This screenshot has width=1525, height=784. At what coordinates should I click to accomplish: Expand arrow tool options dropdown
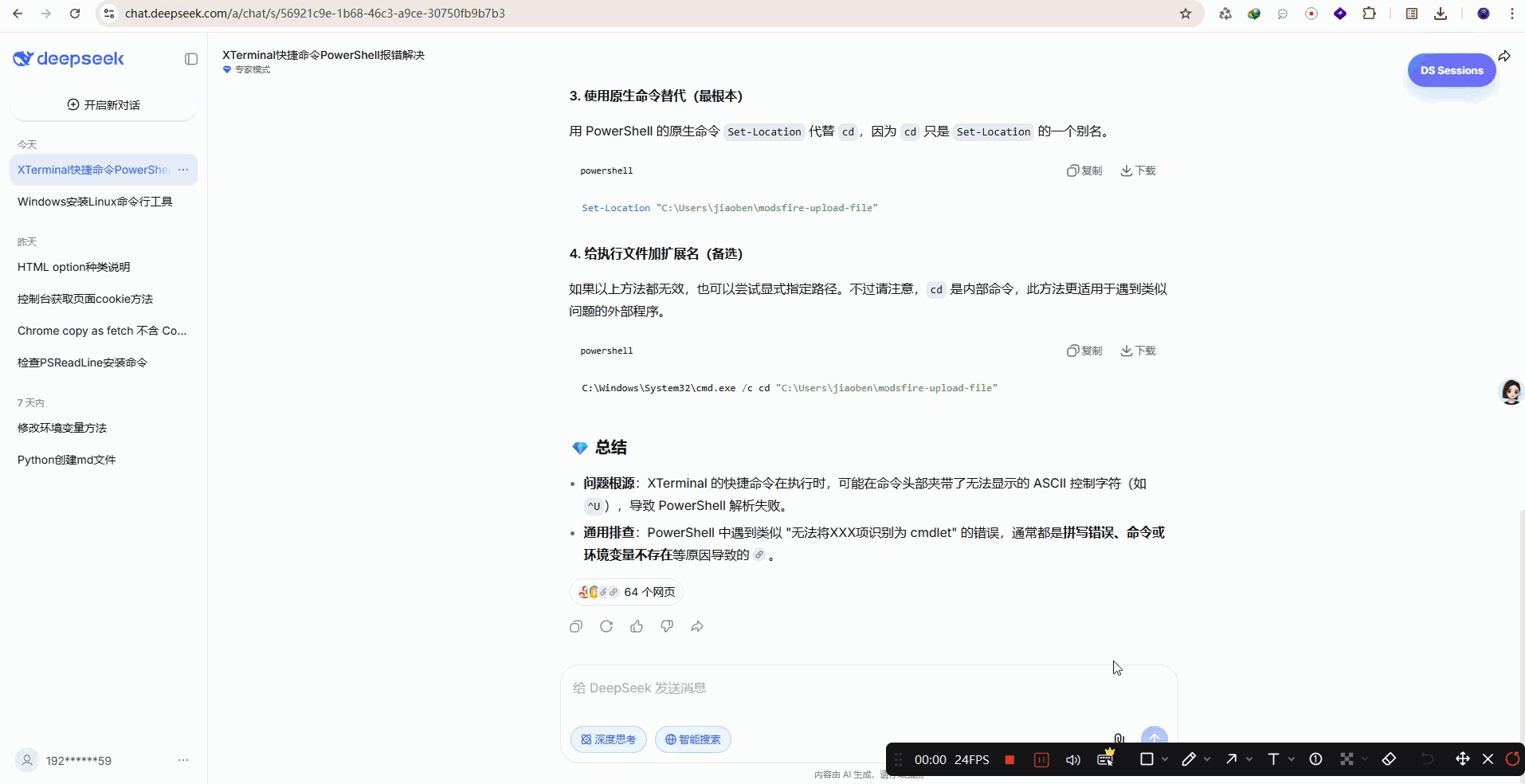[x=1249, y=759]
